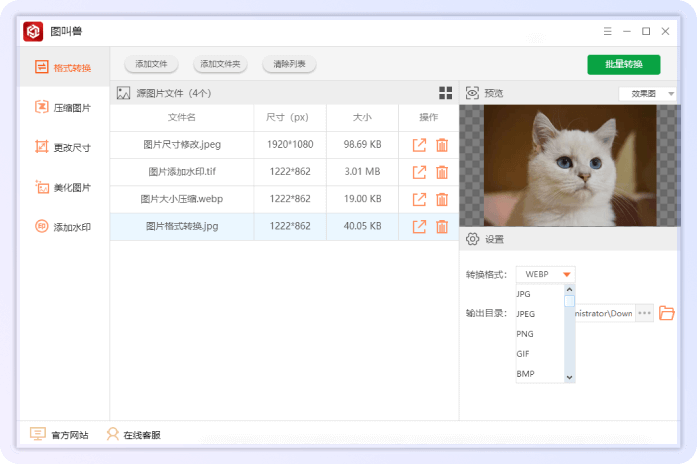Screen dimensions: 697x464
Task: Click the output directory path field
Action: 605,313
